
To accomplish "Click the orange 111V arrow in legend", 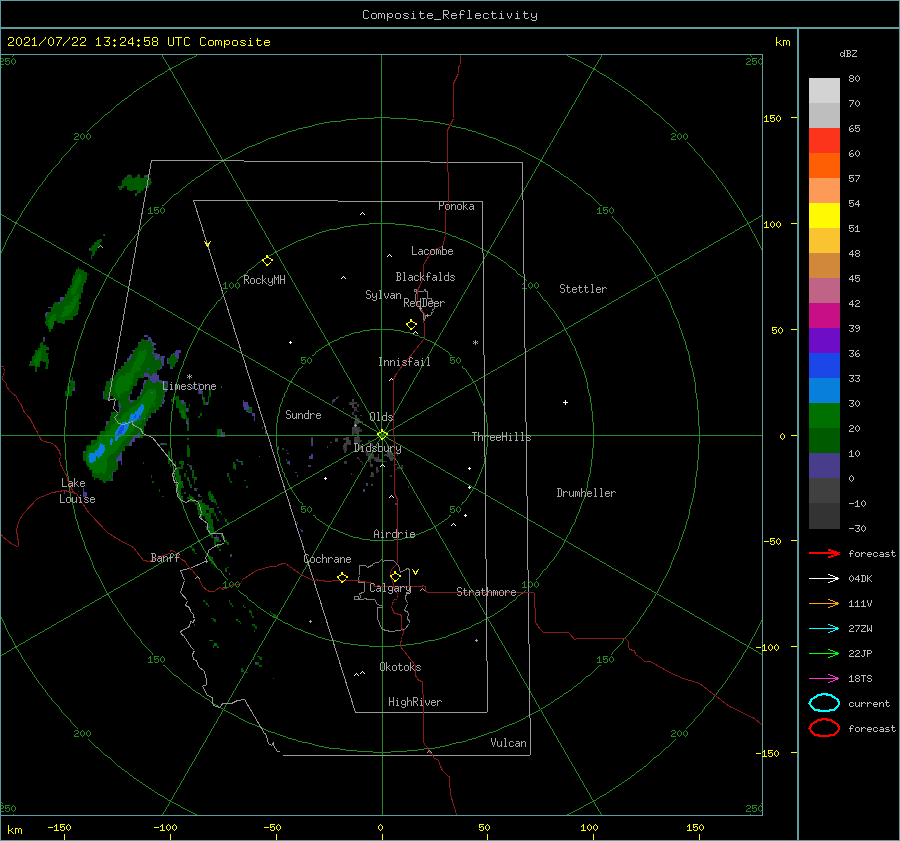I will [824, 603].
